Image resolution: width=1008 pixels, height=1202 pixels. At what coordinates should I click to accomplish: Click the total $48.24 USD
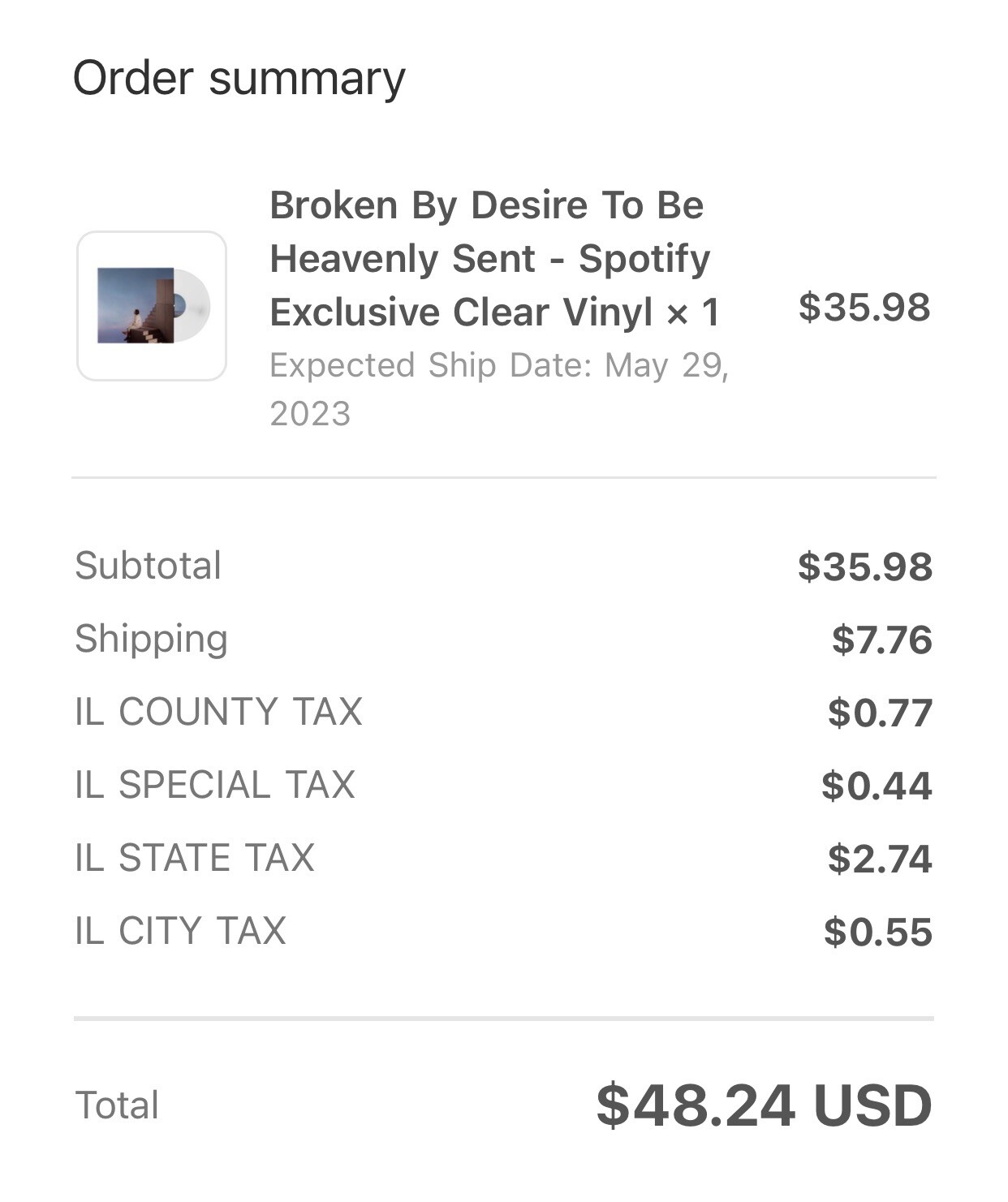[765, 1105]
